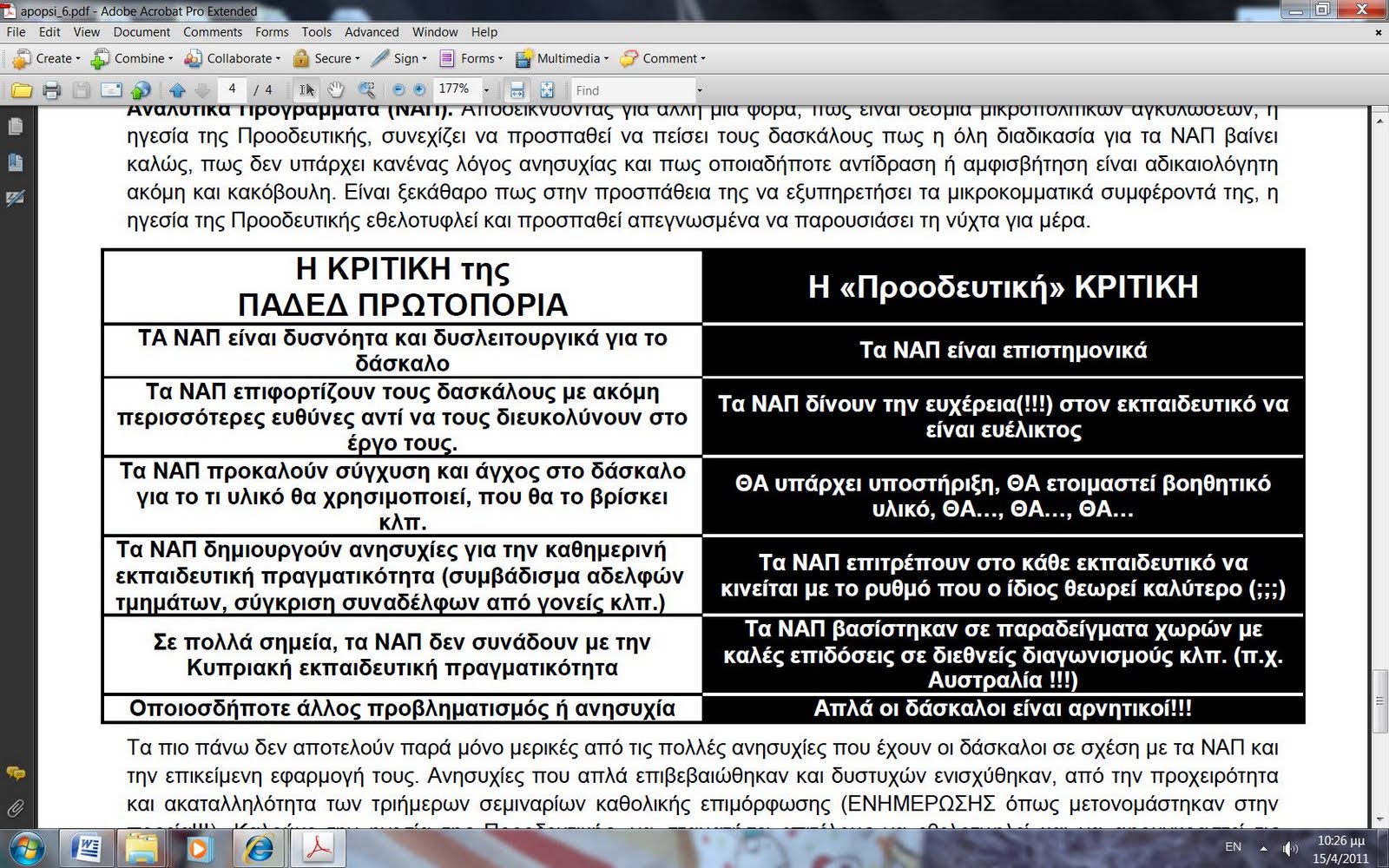Show hidden system tray icons
Image resolution: width=1389 pixels, height=868 pixels.
[1263, 848]
